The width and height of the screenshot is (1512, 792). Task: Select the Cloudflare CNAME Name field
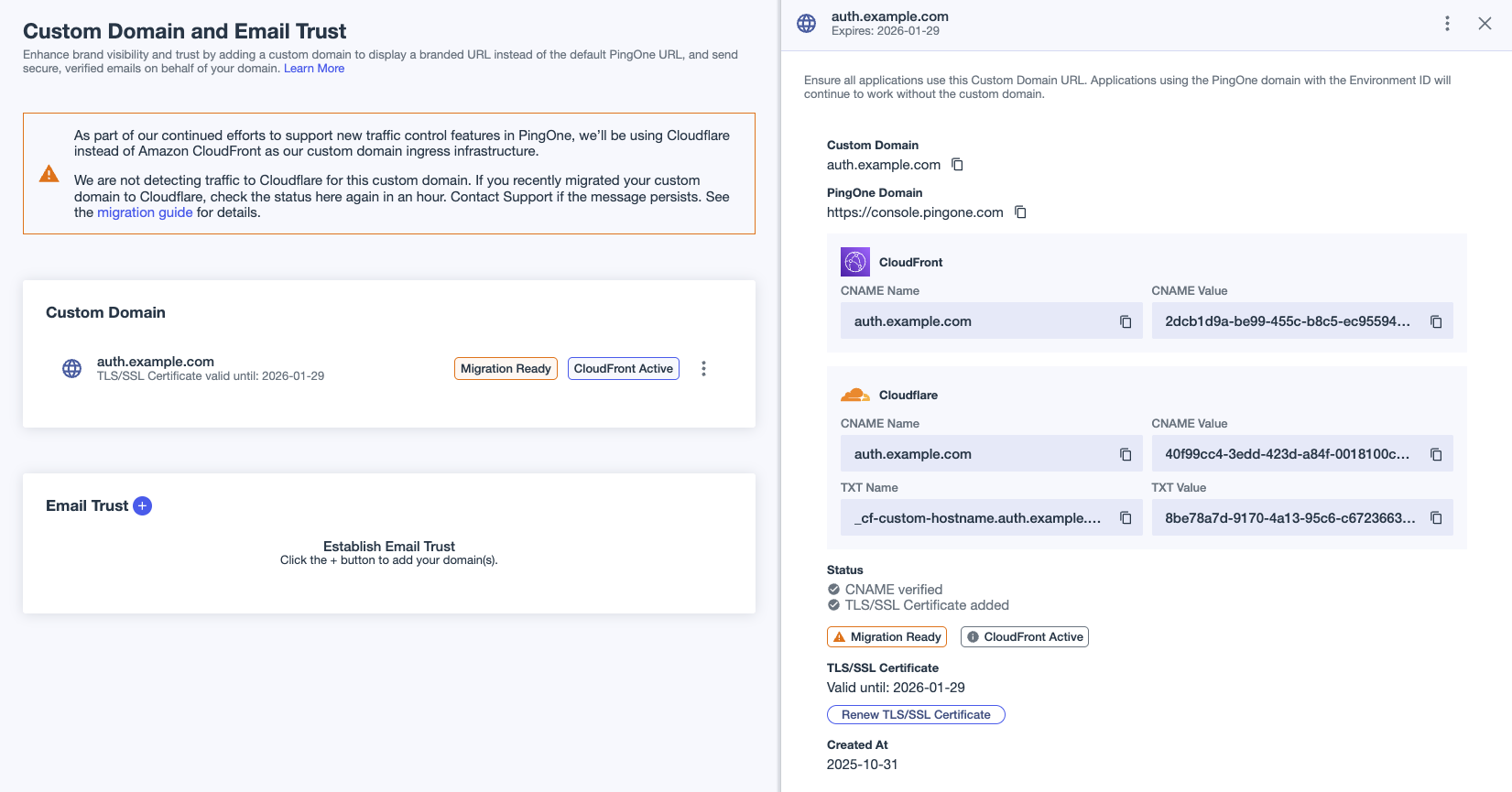click(x=991, y=454)
